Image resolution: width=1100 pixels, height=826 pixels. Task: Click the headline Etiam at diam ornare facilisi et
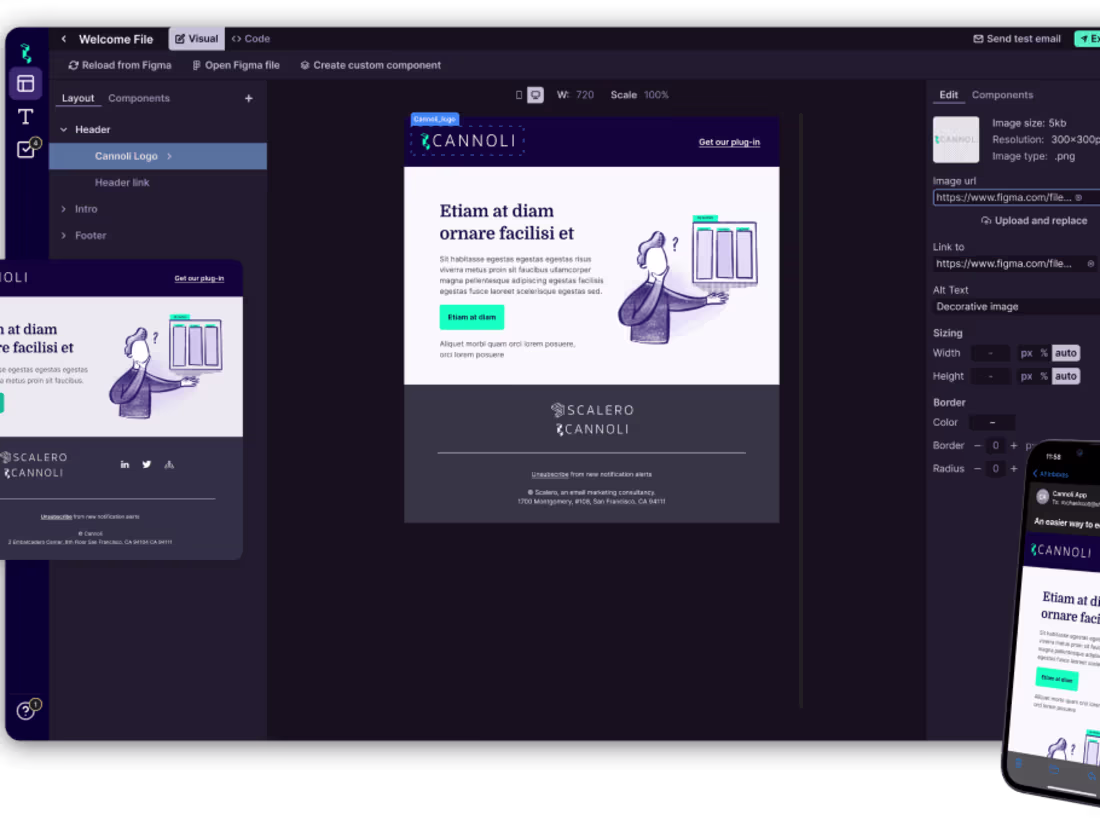point(507,222)
